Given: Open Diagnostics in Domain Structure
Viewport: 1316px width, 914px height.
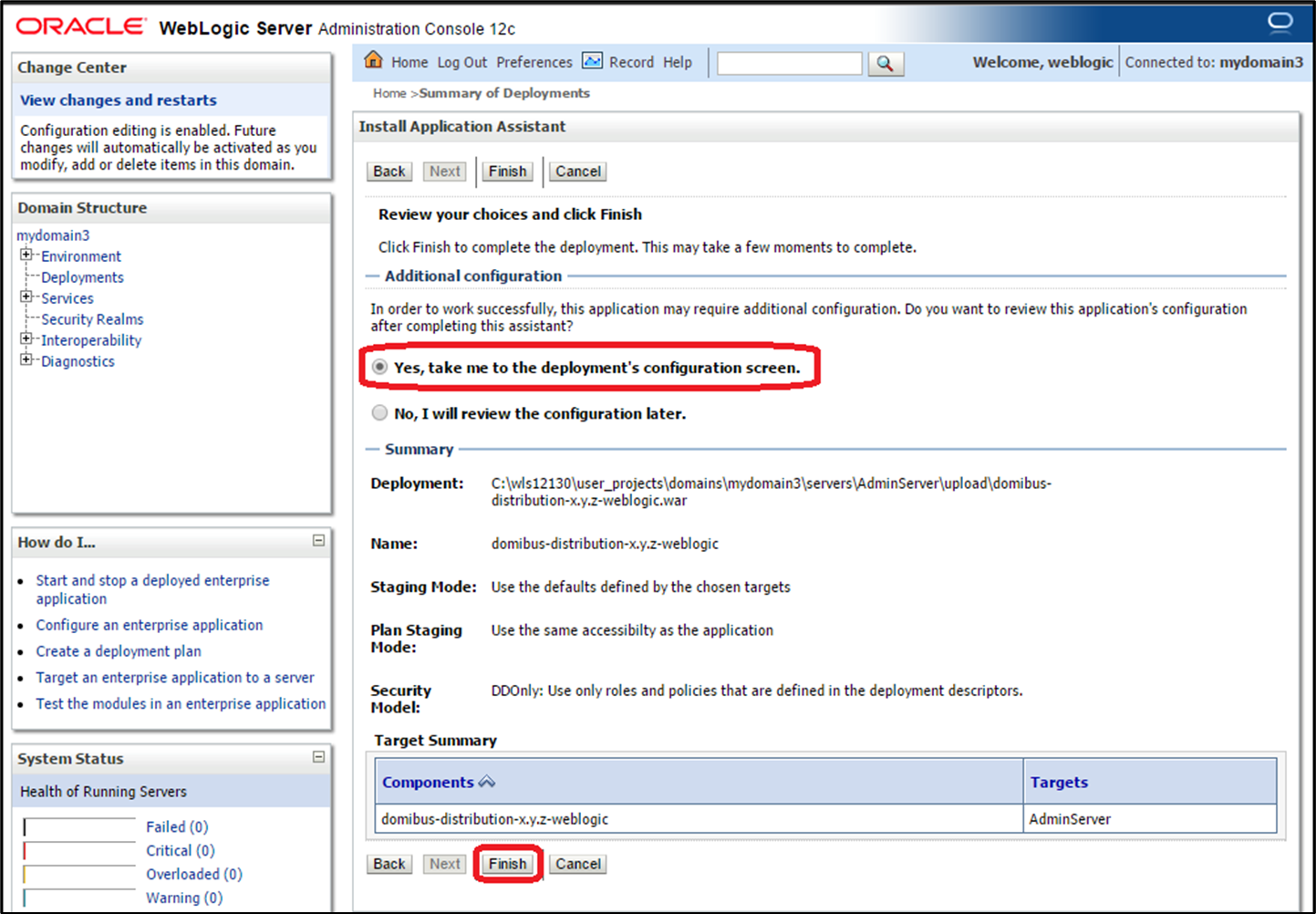Looking at the screenshot, I should click(x=78, y=361).
